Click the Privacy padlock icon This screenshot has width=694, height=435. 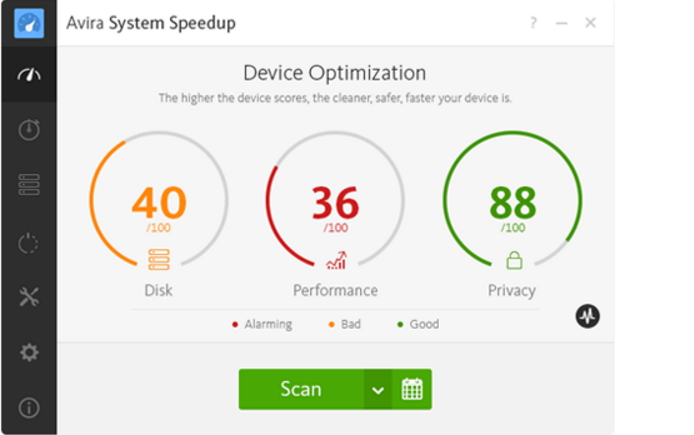click(x=514, y=261)
